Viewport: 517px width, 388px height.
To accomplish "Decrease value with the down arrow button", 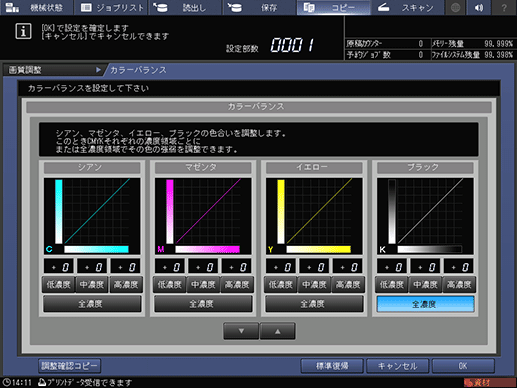I will pos(241,331).
